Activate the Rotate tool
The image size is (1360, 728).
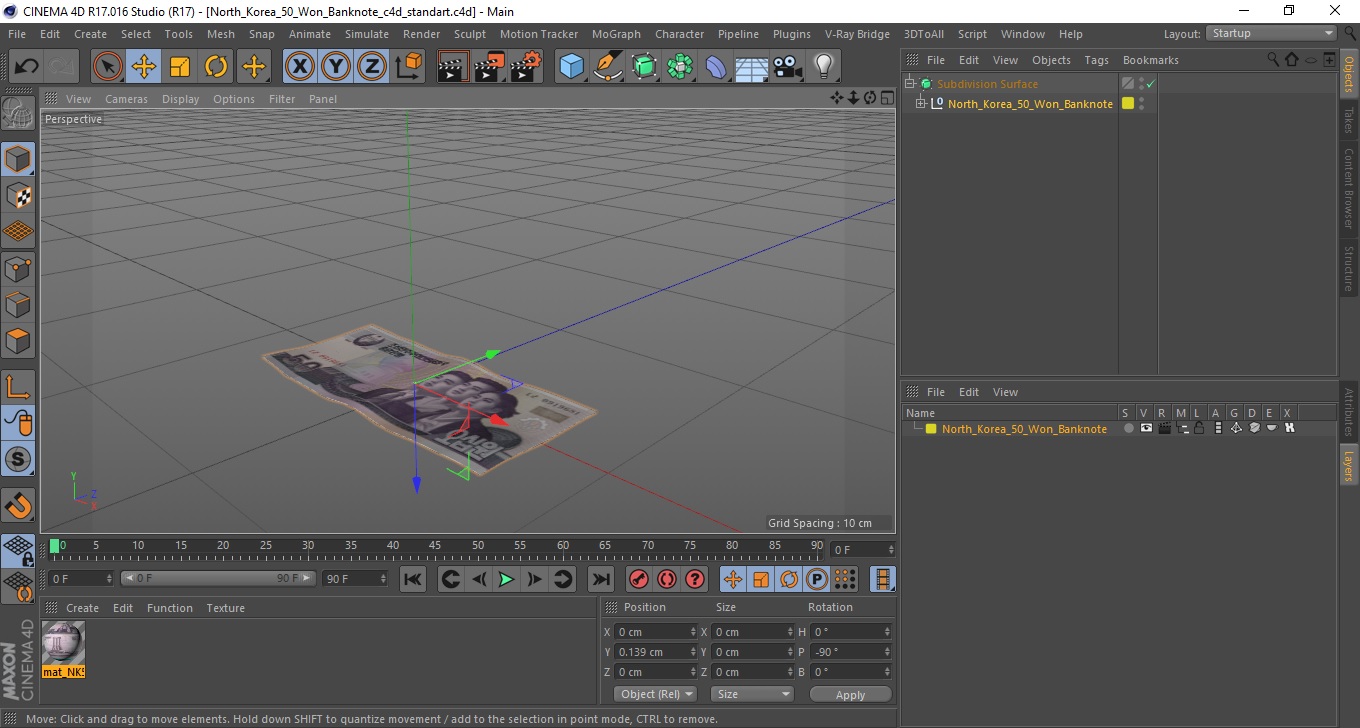point(216,67)
